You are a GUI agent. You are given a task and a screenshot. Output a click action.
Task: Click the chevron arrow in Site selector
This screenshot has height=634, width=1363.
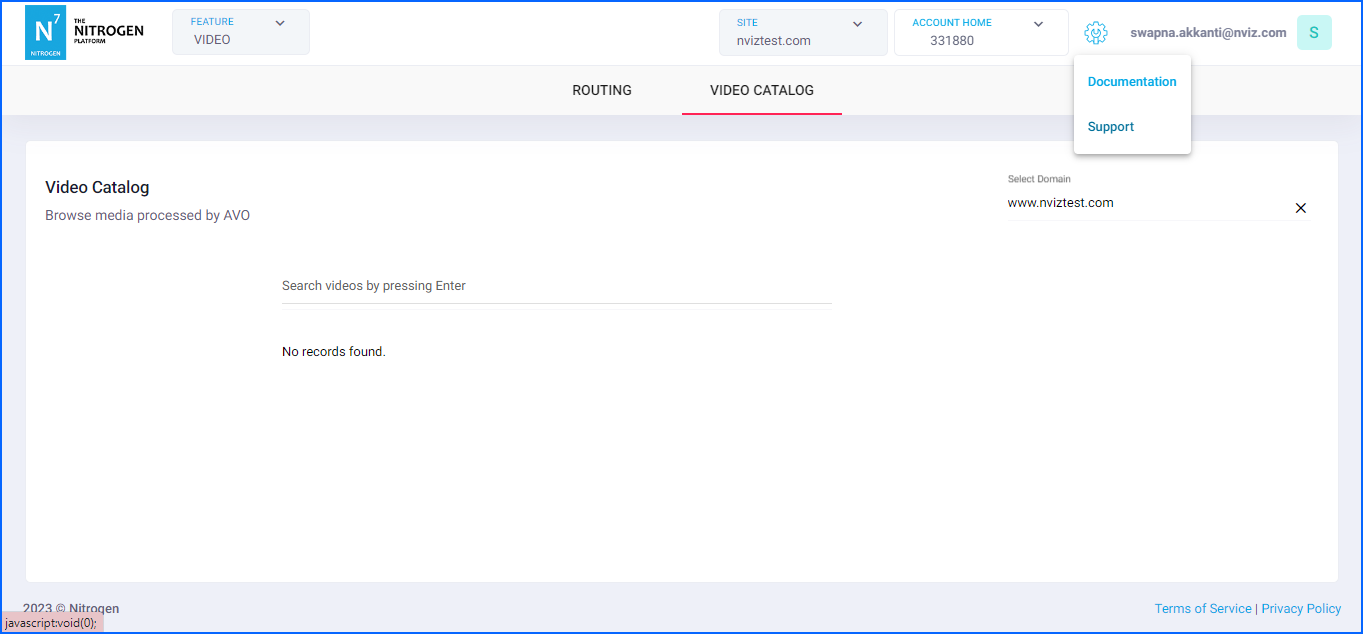tap(857, 24)
